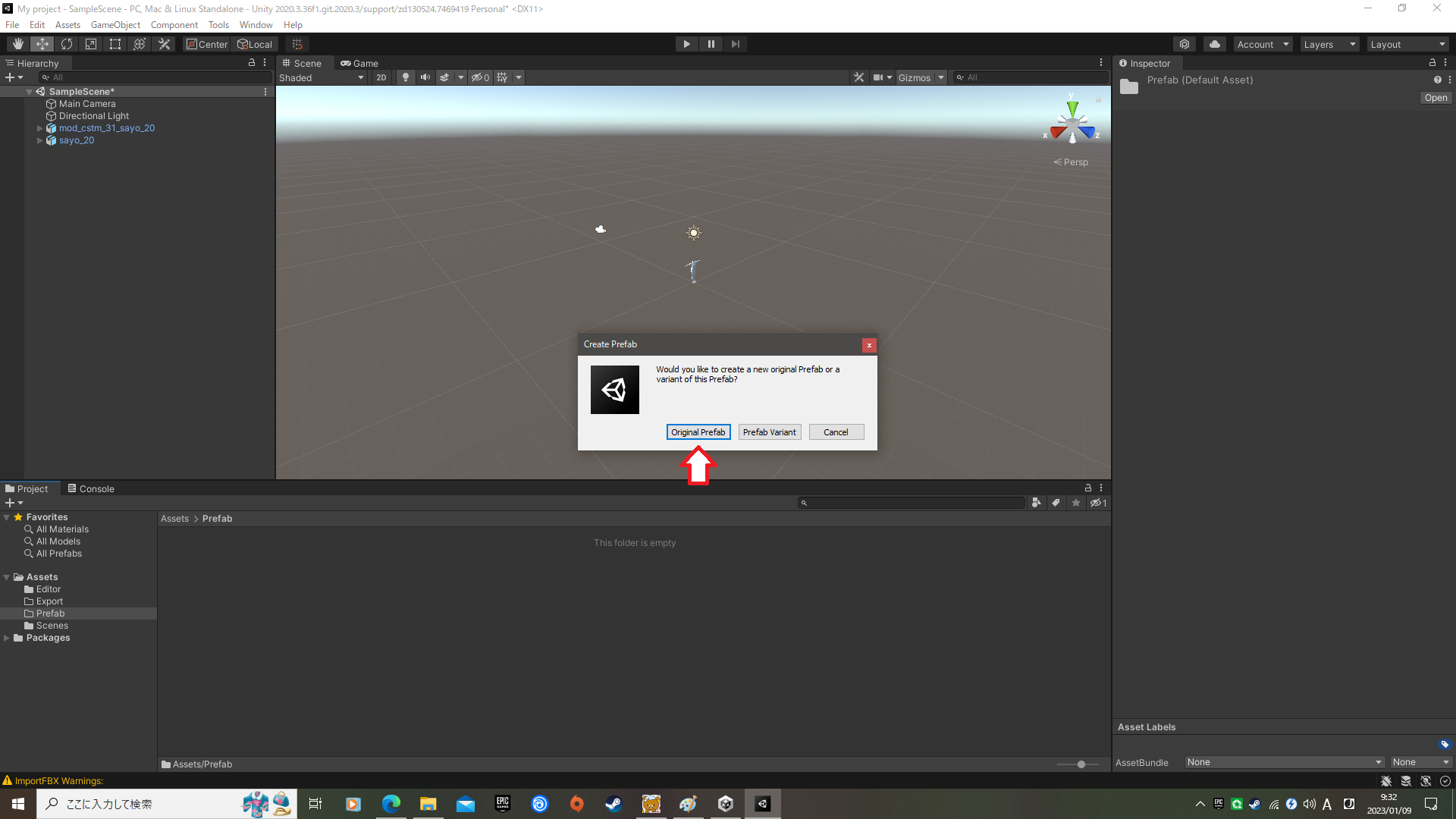Choose Original Prefab in dialog
This screenshot has height=819, width=1456.
(x=698, y=431)
